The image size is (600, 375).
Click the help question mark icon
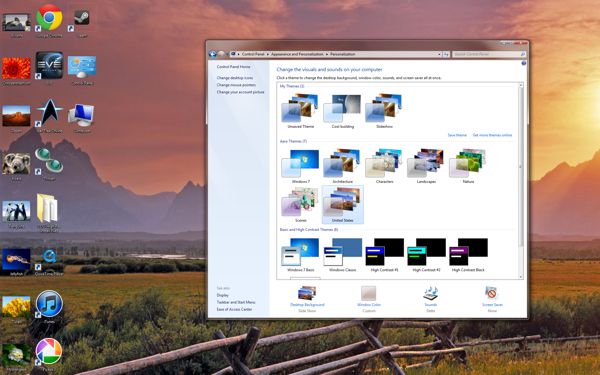click(523, 63)
